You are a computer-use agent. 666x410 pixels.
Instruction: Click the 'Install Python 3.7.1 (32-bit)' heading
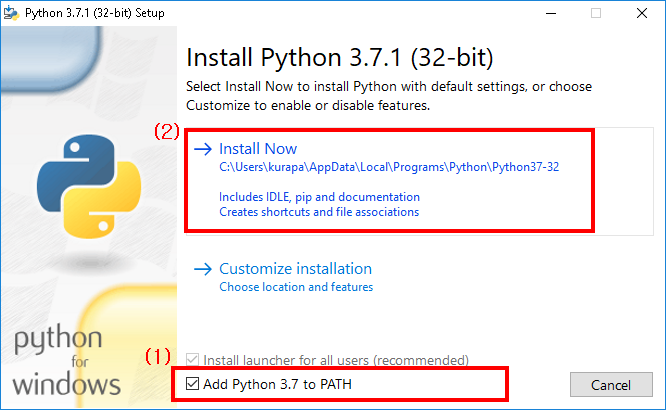(x=340, y=57)
